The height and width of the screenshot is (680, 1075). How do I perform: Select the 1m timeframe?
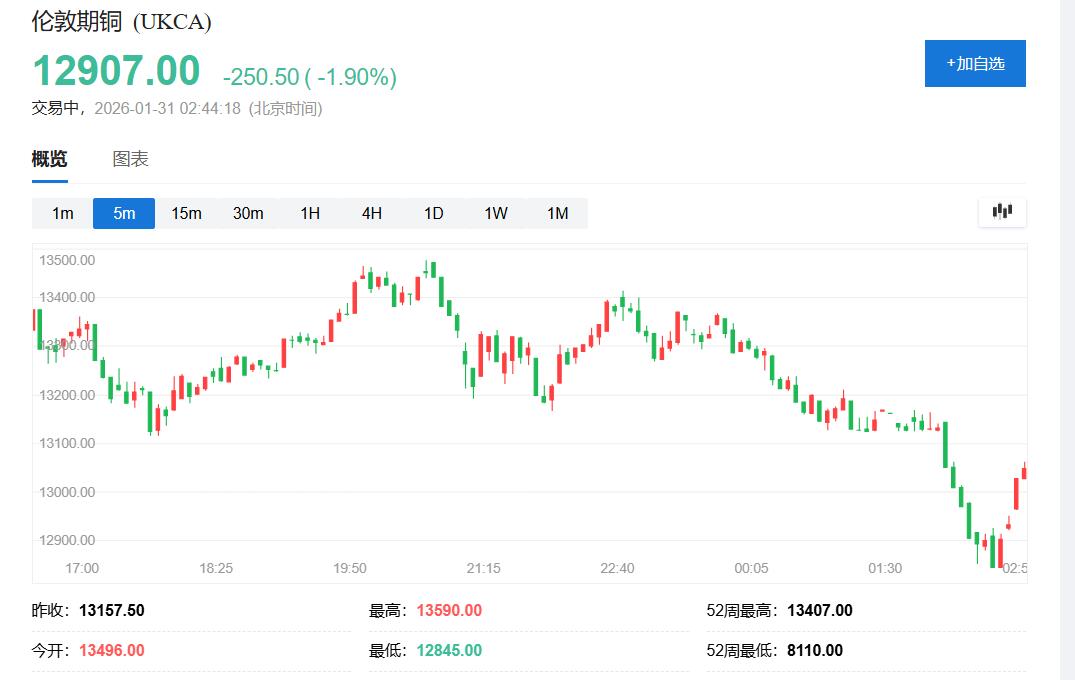pos(61,213)
